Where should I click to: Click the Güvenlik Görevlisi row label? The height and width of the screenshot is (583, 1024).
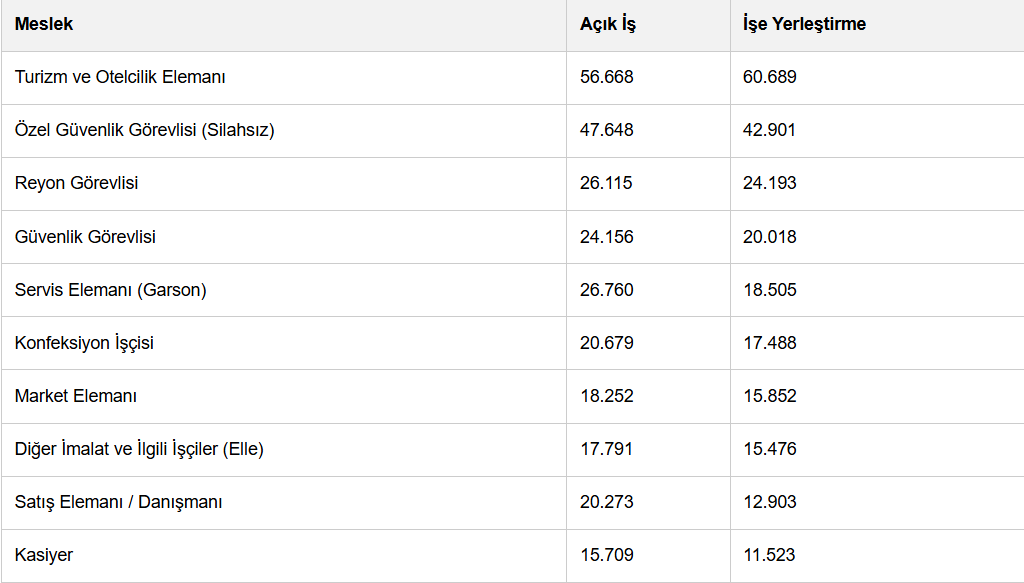pyautogui.click(x=85, y=237)
